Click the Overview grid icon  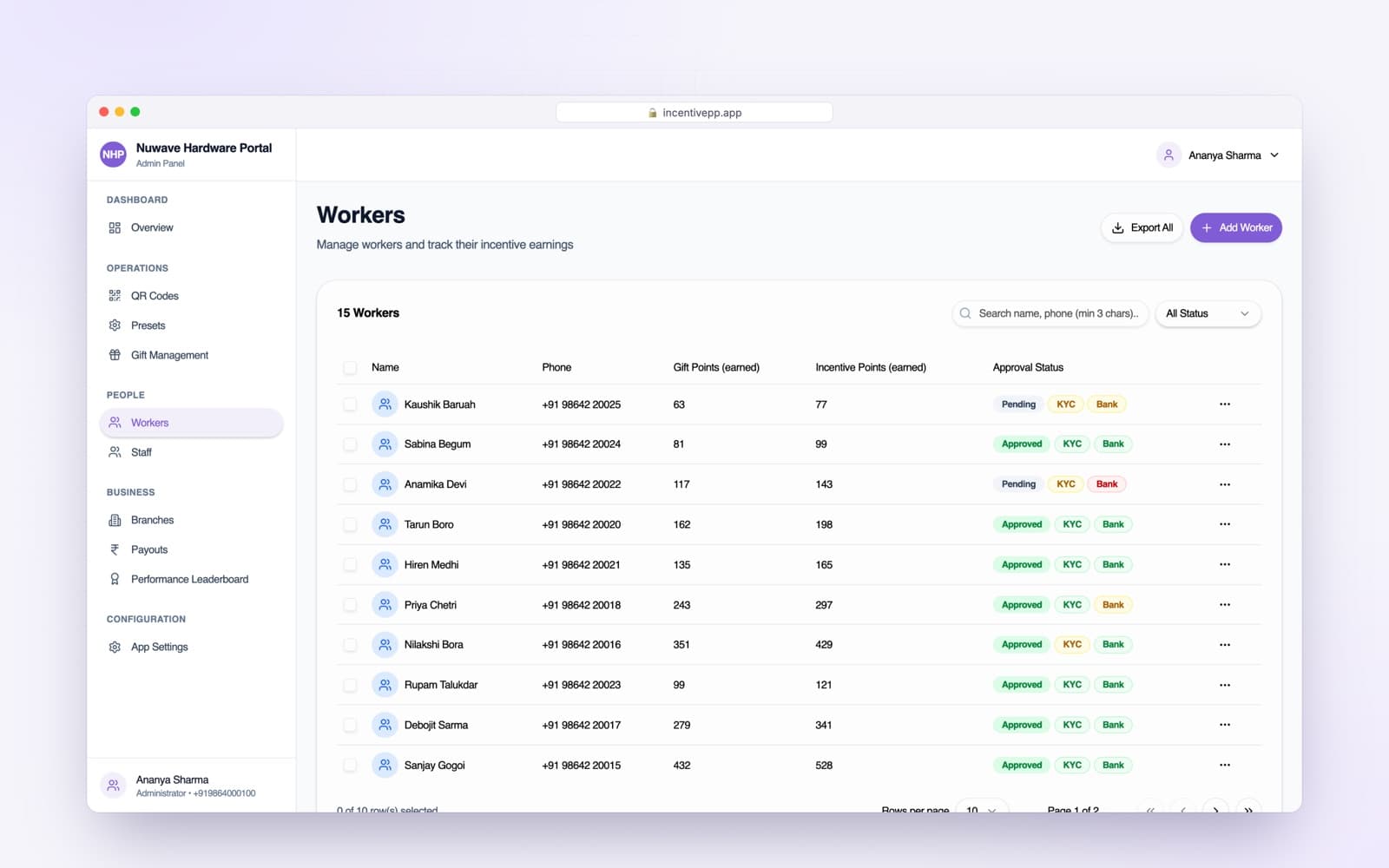coord(115,227)
